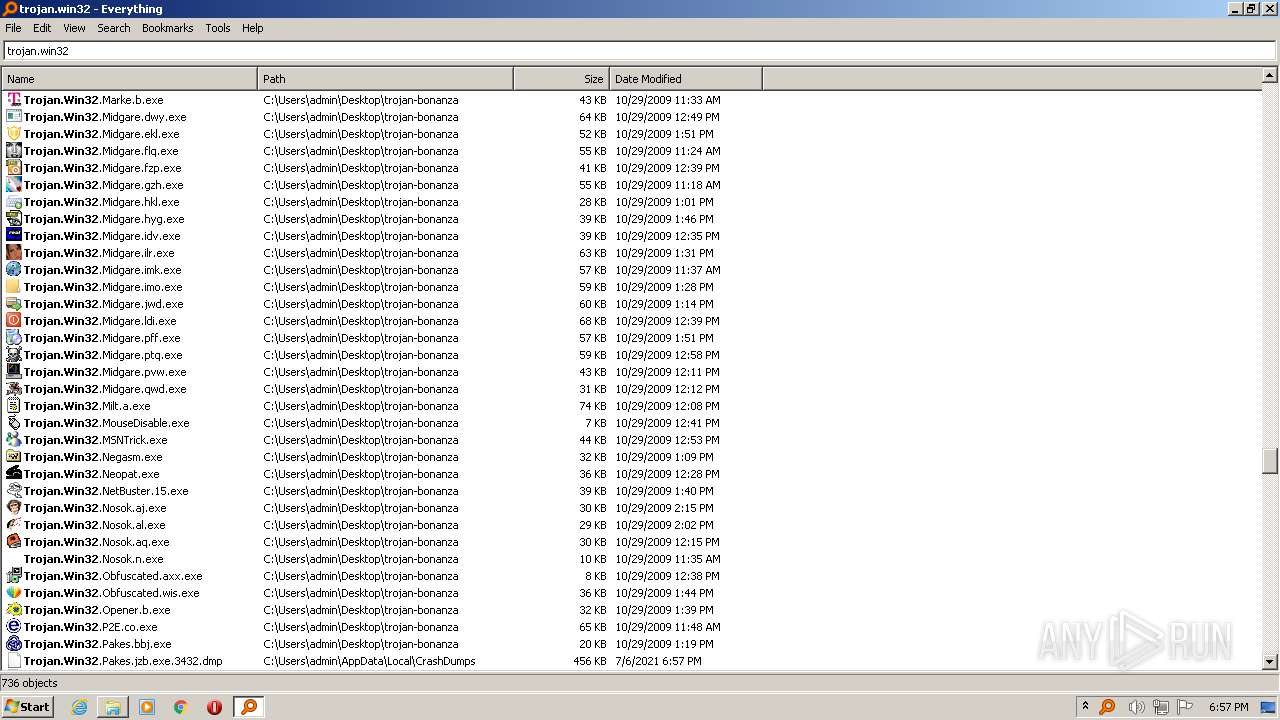The width and height of the screenshot is (1280, 720).
Task: Click icon of Trojan.Win32.Midgare.hkl.exe
Action: pos(14,202)
